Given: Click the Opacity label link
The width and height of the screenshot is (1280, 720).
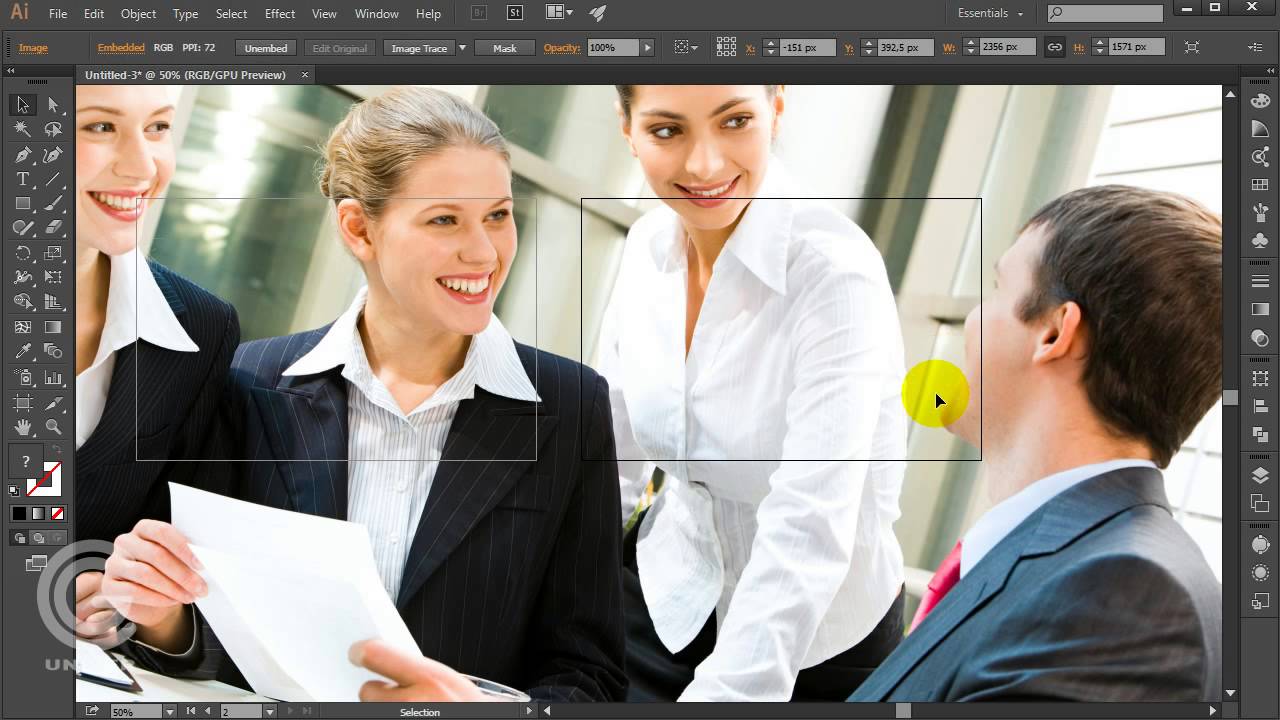Looking at the screenshot, I should [x=563, y=48].
